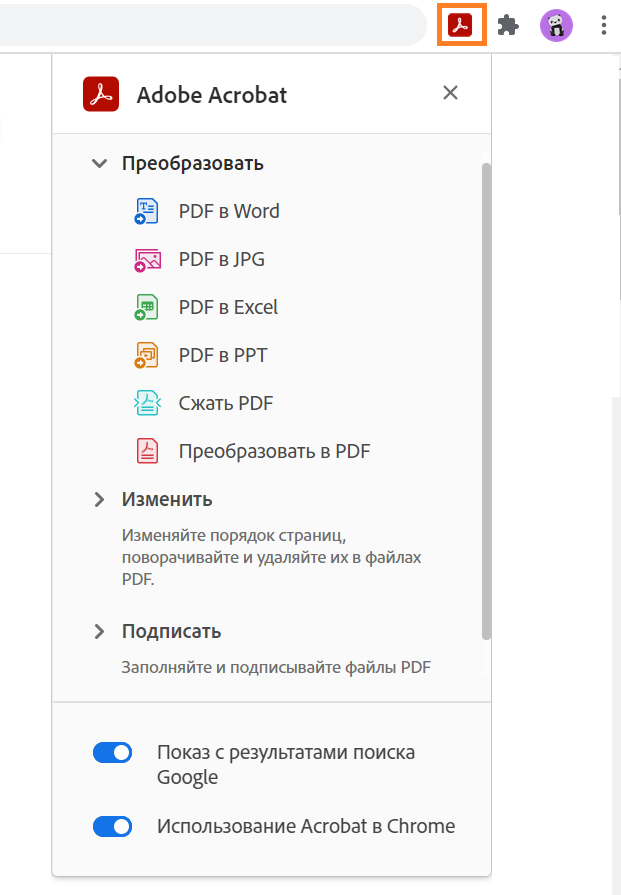This screenshot has width=621, height=895.
Task: Click the convert to PDF icon
Action: pyautogui.click(x=147, y=451)
